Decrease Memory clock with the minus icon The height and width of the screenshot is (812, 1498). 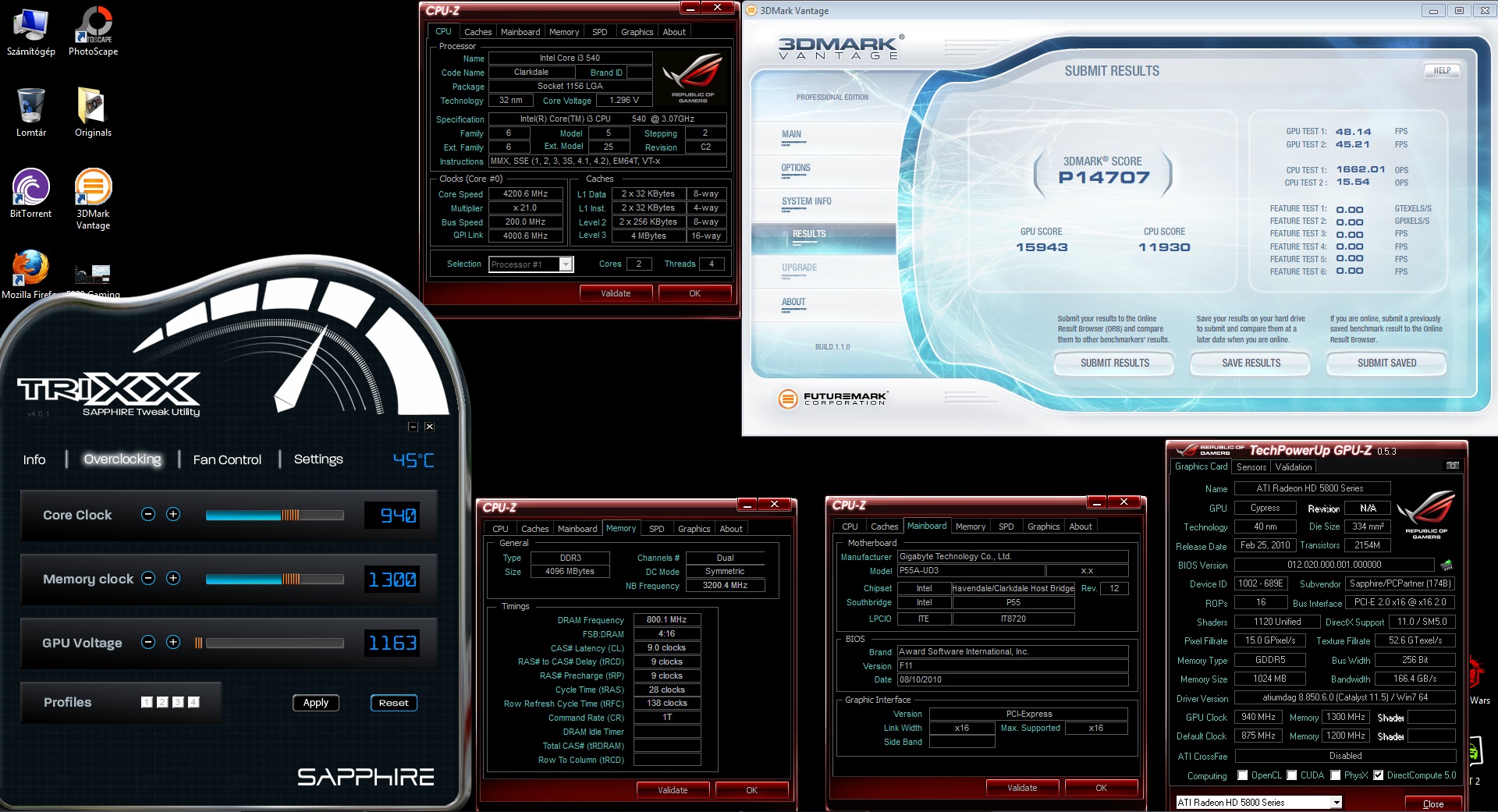tap(148, 578)
